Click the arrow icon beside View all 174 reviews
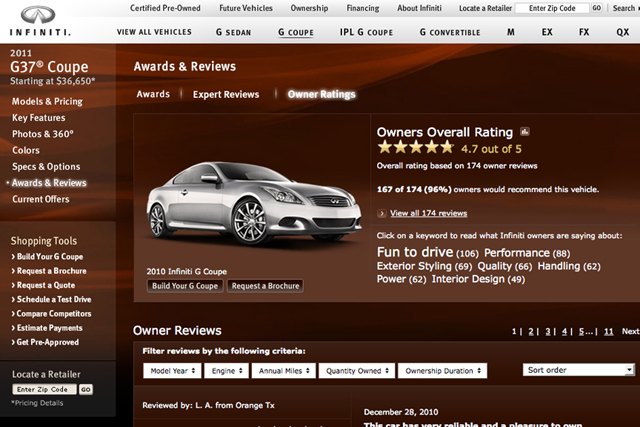This screenshot has width=640, height=427. [x=382, y=213]
